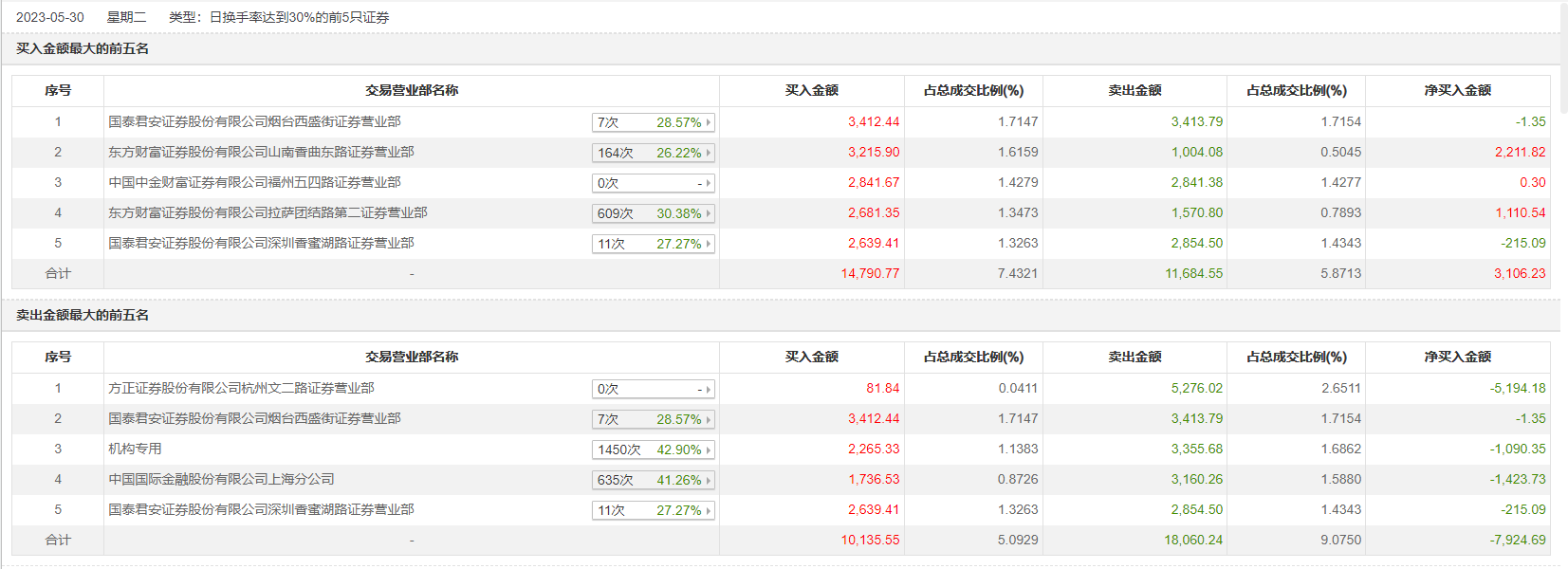Open the 中国国际金融上海分公司 link

[x=221, y=479]
